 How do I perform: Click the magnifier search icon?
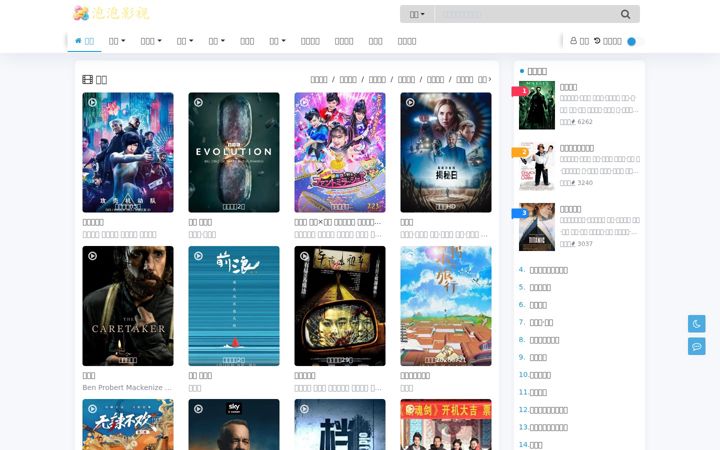coord(625,14)
